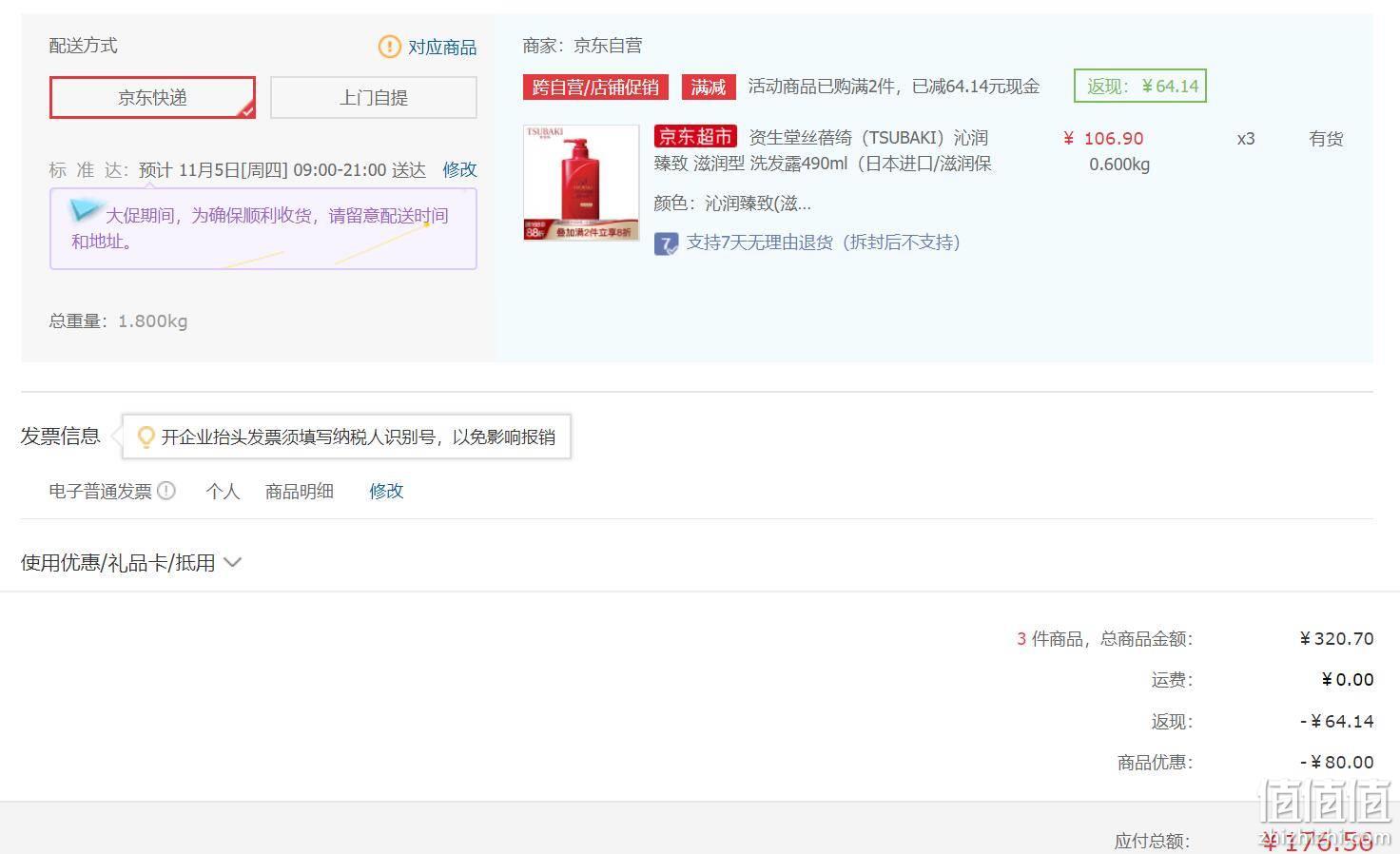Screen dimensions: 1400x854
Task: Click stock status 有货
Action: 1326,139
